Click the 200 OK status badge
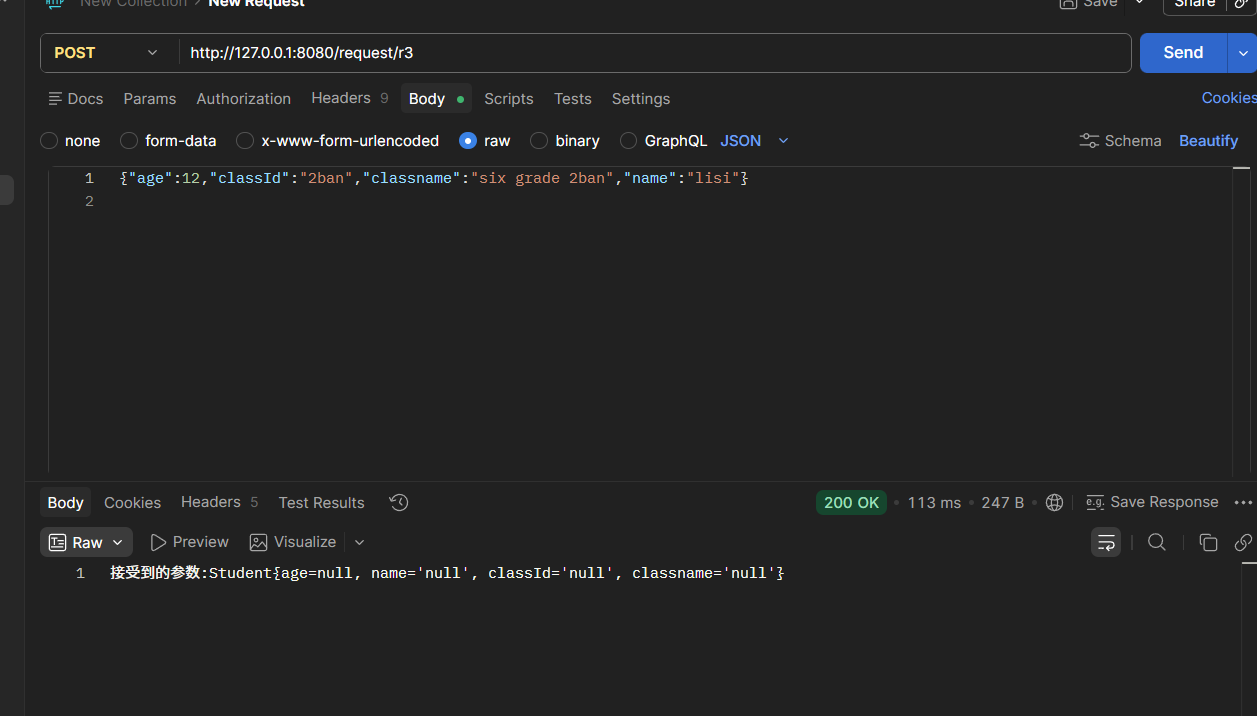Image resolution: width=1257 pixels, height=716 pixels. coord(851,503)
